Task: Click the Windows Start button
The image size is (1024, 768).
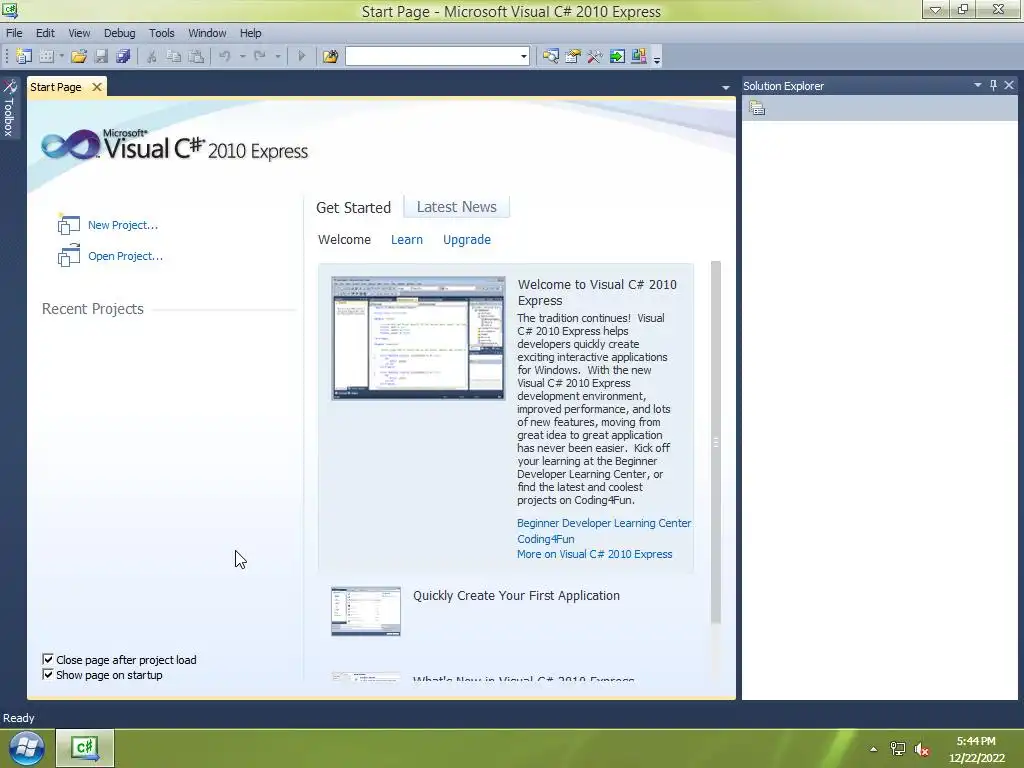Action: [x=26, y=748]
